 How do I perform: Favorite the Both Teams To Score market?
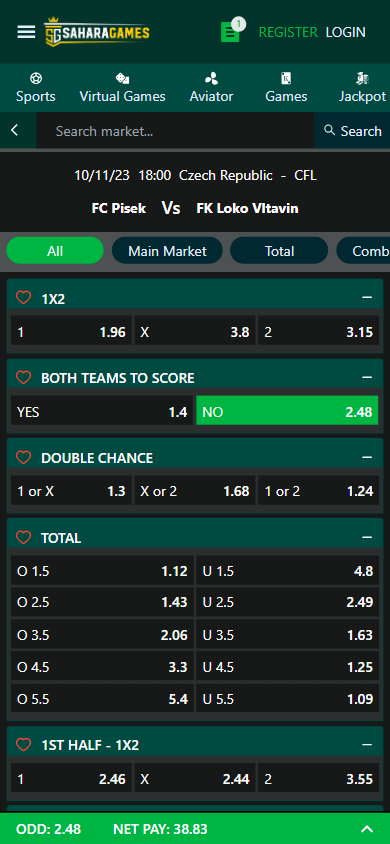(x=23, y=377)
